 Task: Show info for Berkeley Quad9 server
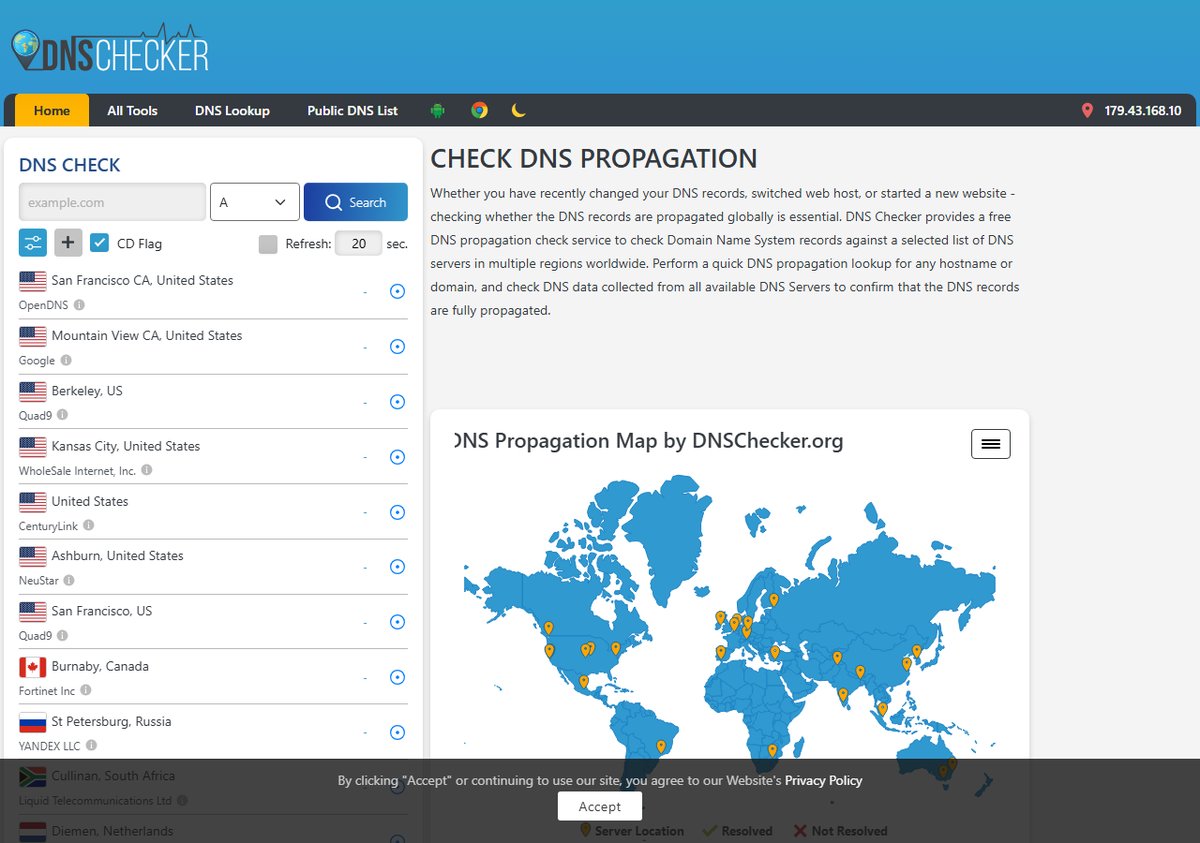(x=62, y=415)
